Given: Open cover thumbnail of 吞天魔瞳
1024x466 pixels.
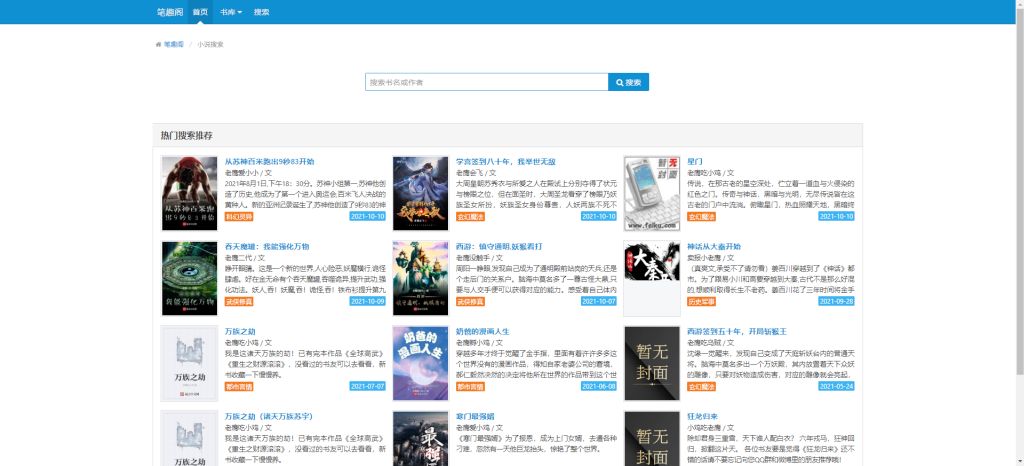Looking at the screenshot, I should click(189, 278).
